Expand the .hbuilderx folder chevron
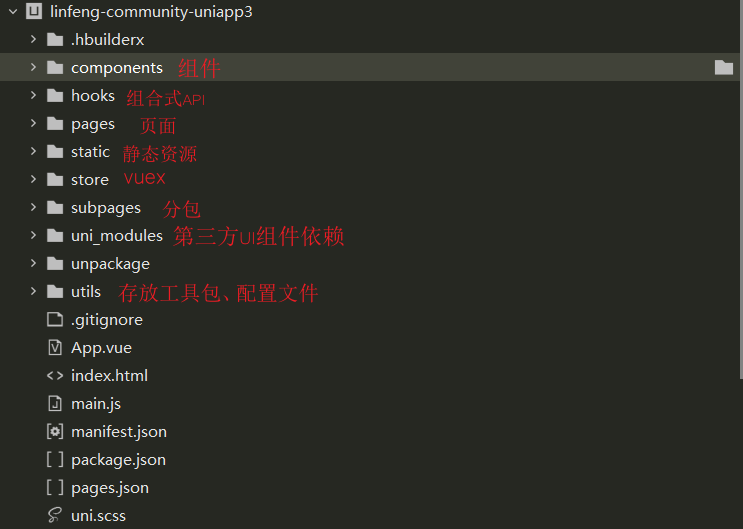This screenshot has width=743, height=529. (x=32, y=40)
